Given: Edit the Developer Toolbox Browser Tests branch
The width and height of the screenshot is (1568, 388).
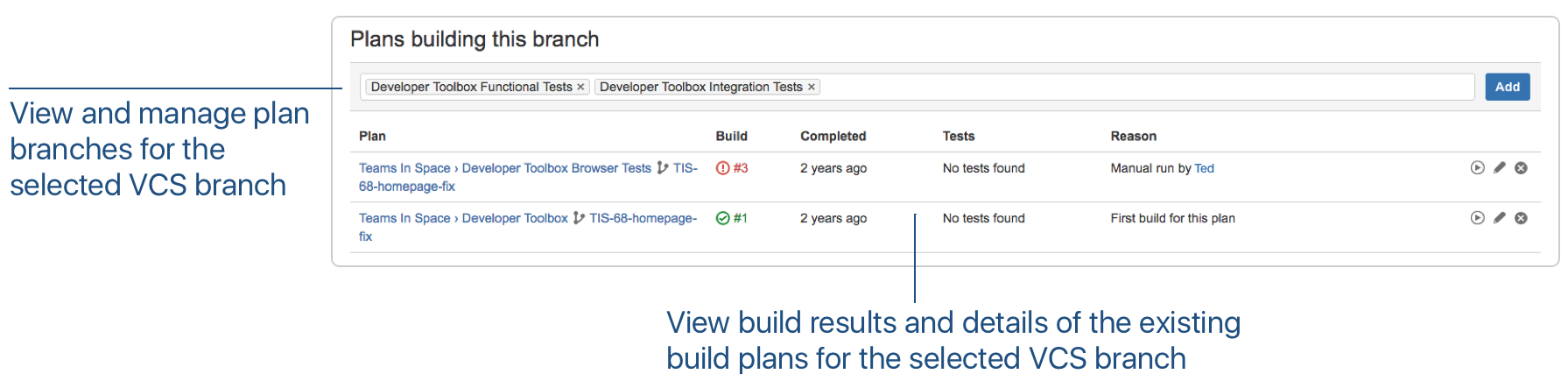Looking at the screenshot, I should [1500, 168].
